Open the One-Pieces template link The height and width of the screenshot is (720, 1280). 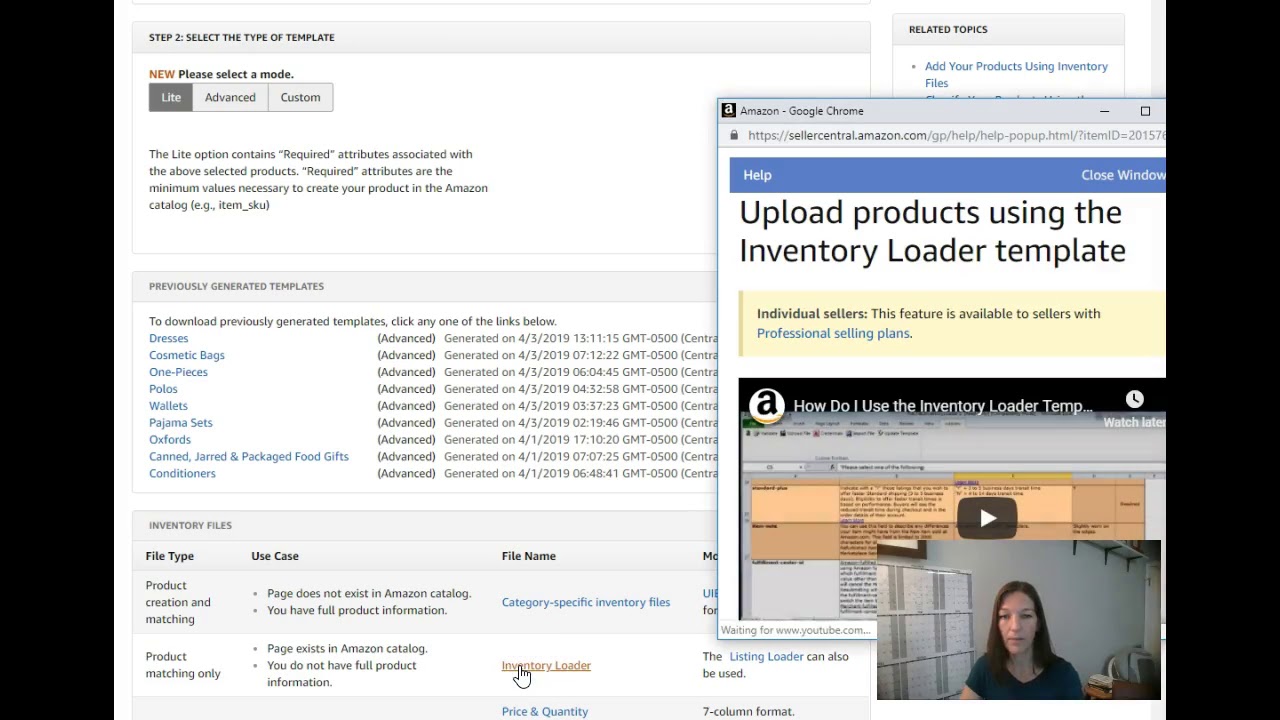[178, 372]
